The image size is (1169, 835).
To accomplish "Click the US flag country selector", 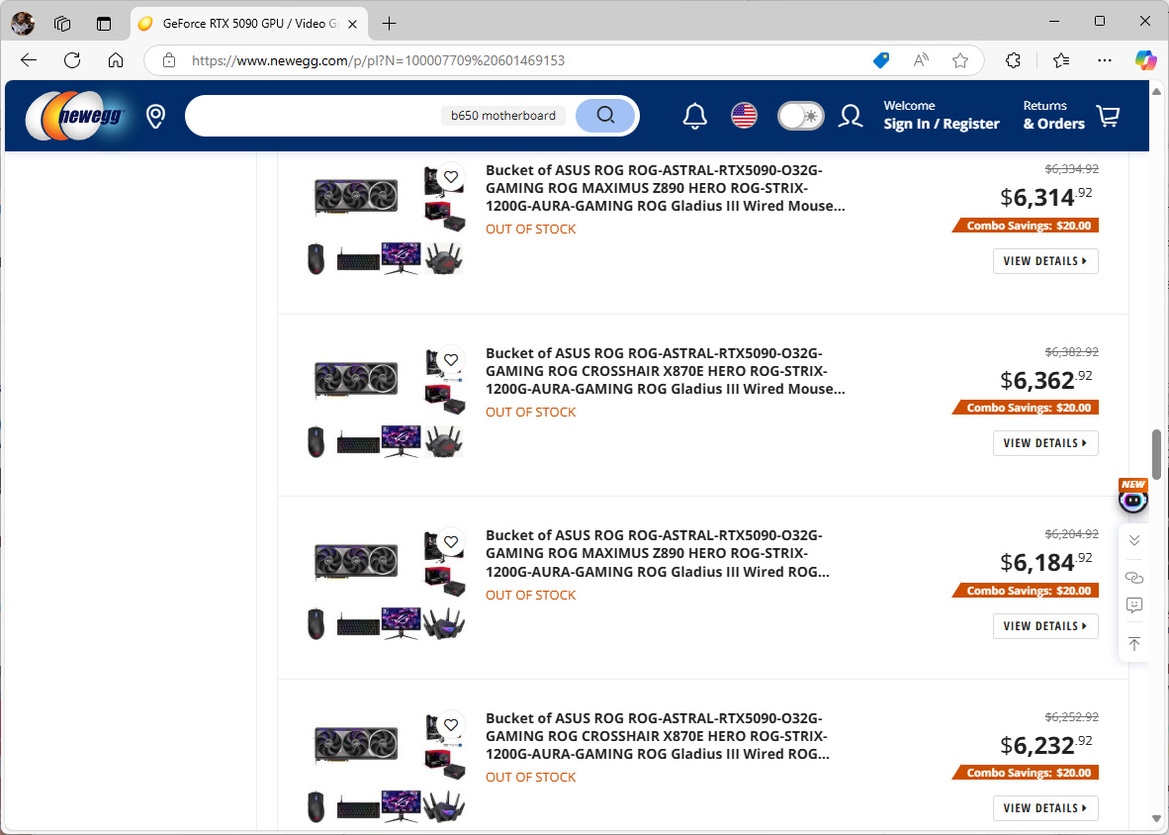I will point(743,115).
